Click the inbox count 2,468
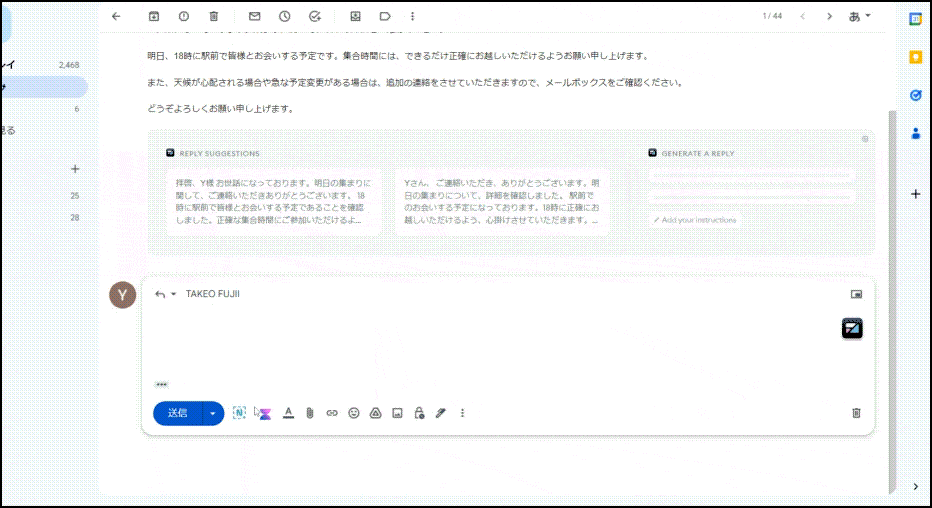This screenshot has width=932, height=508. (x=69, y=65)
